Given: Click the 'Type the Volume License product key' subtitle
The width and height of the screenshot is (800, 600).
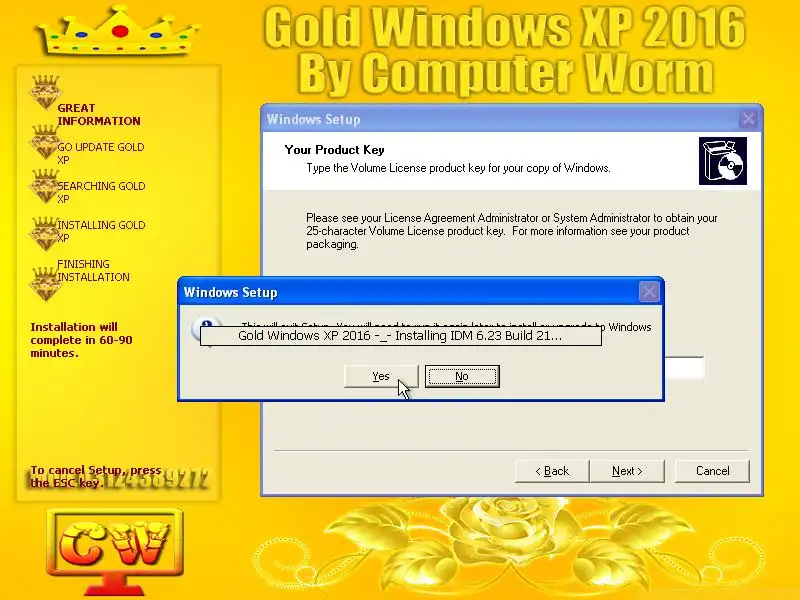Looking at the screenshot, I should 458,168.
